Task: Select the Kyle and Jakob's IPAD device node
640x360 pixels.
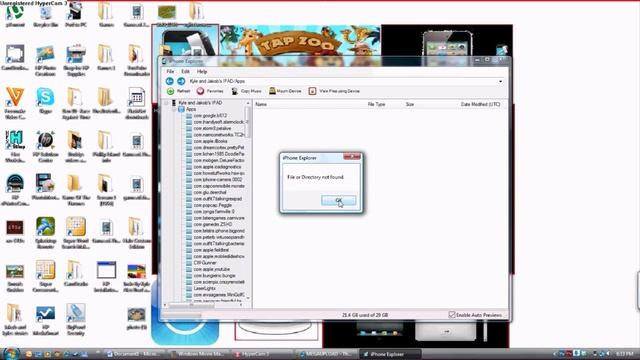Action: click(197, 103)
